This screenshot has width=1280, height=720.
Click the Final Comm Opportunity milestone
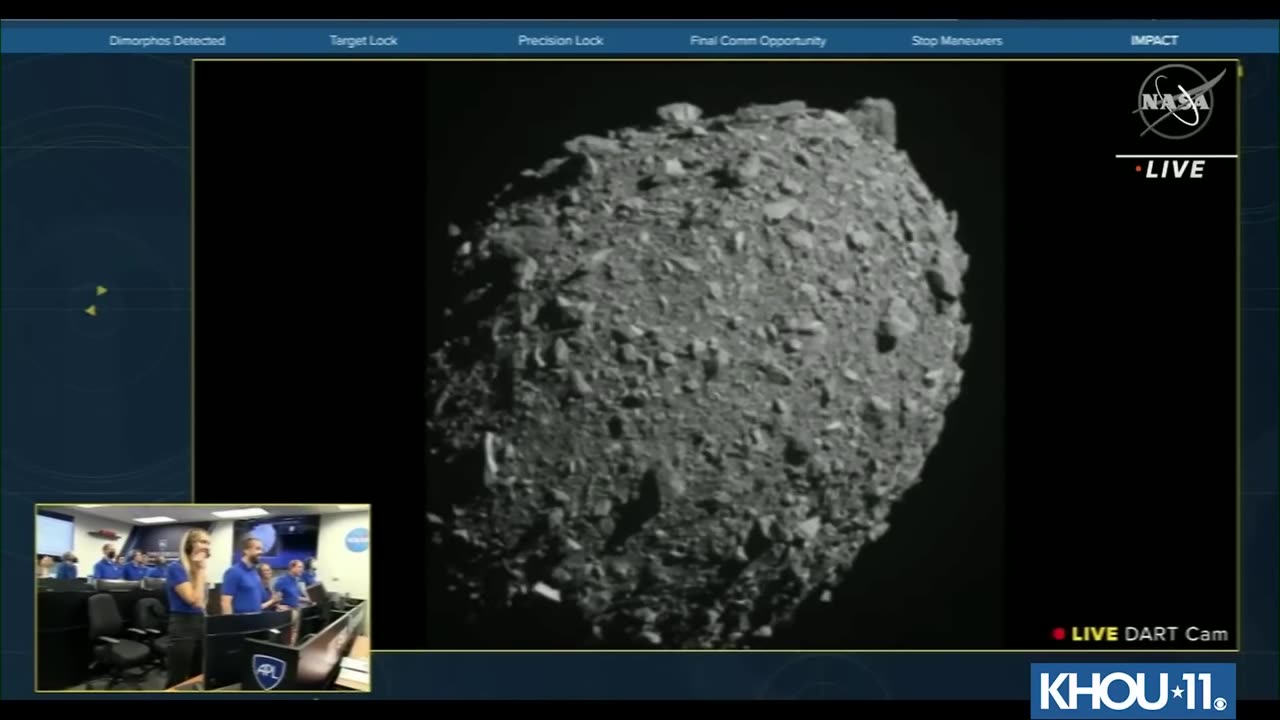pyautogui.click(x=758, y=41)
